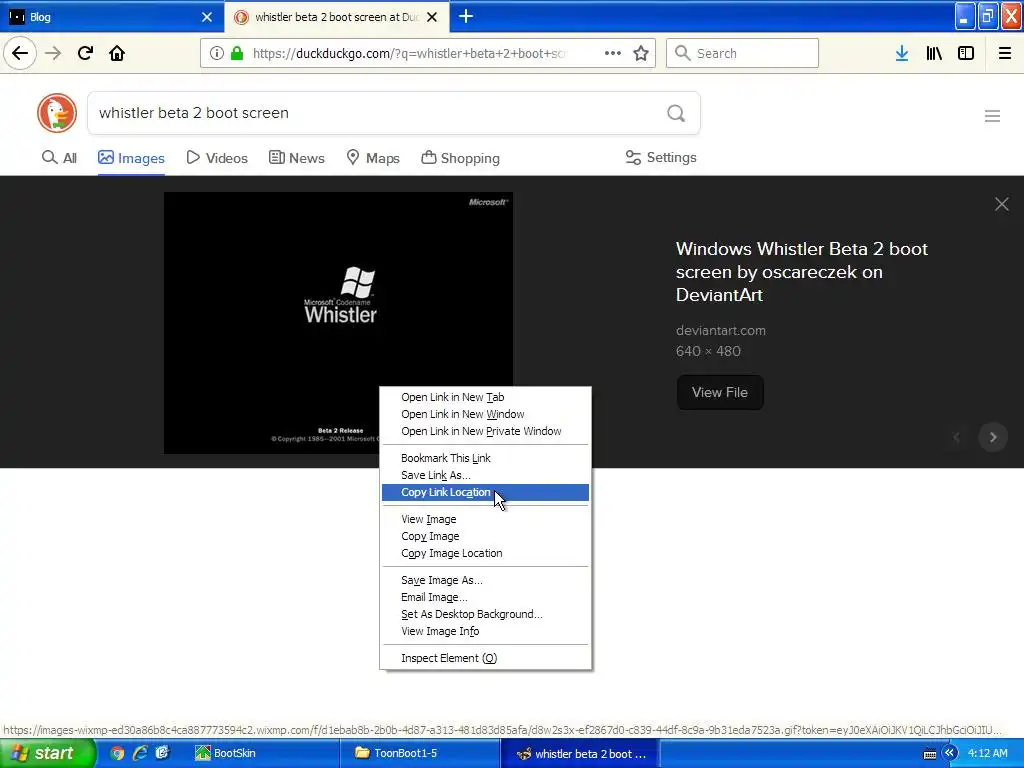Click the green secure padlock icon
The height and width of the screenshot is (768, 1024).
(237, 53)
